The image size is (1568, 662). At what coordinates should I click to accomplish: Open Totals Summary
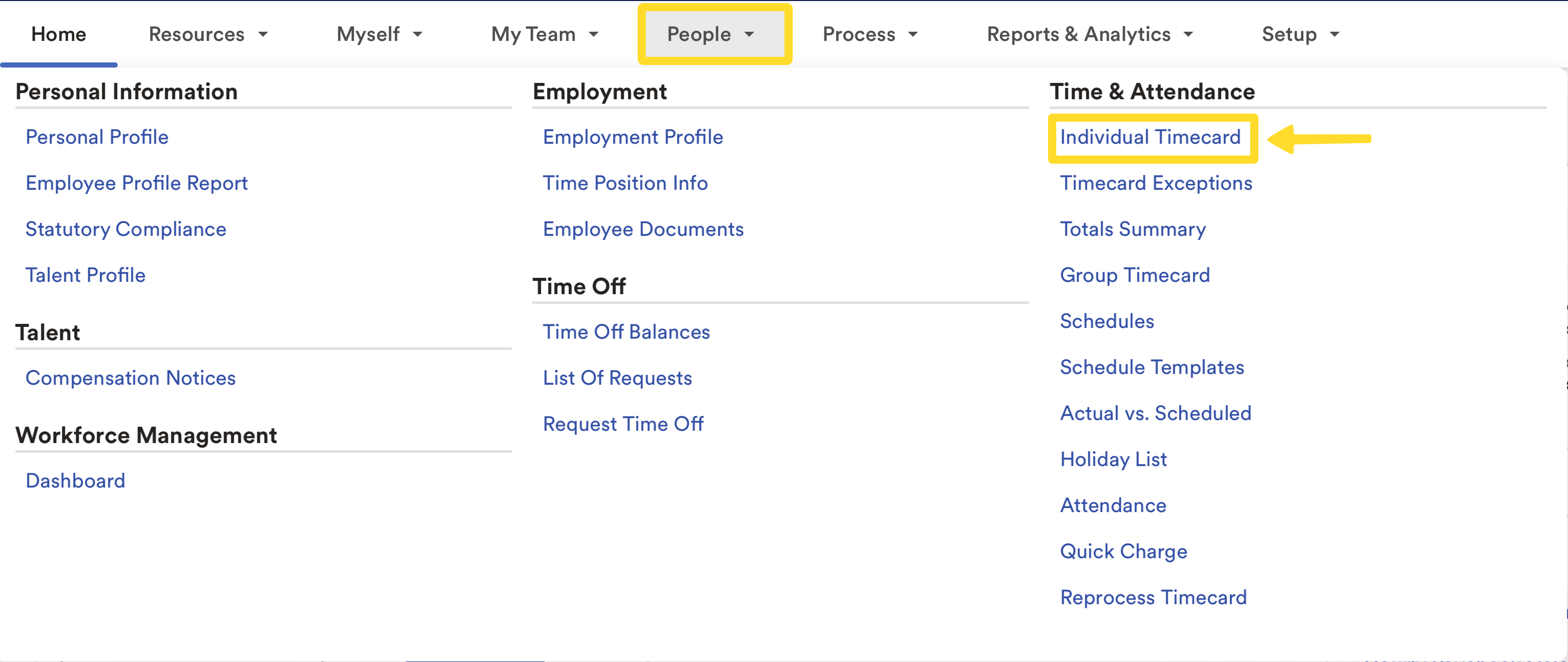[1133, 229]
